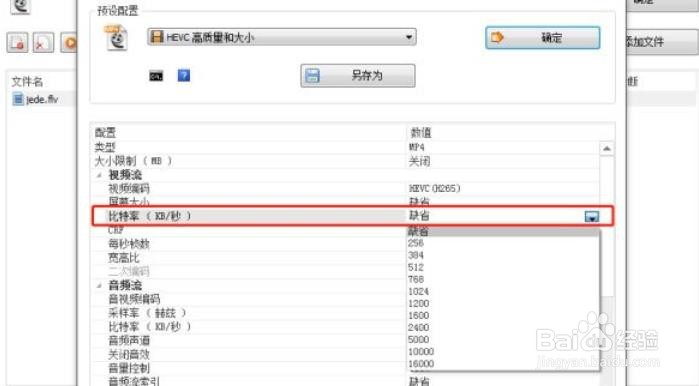
Task: Select the 采样率 (赫兹) row
Action: point(147,313)
